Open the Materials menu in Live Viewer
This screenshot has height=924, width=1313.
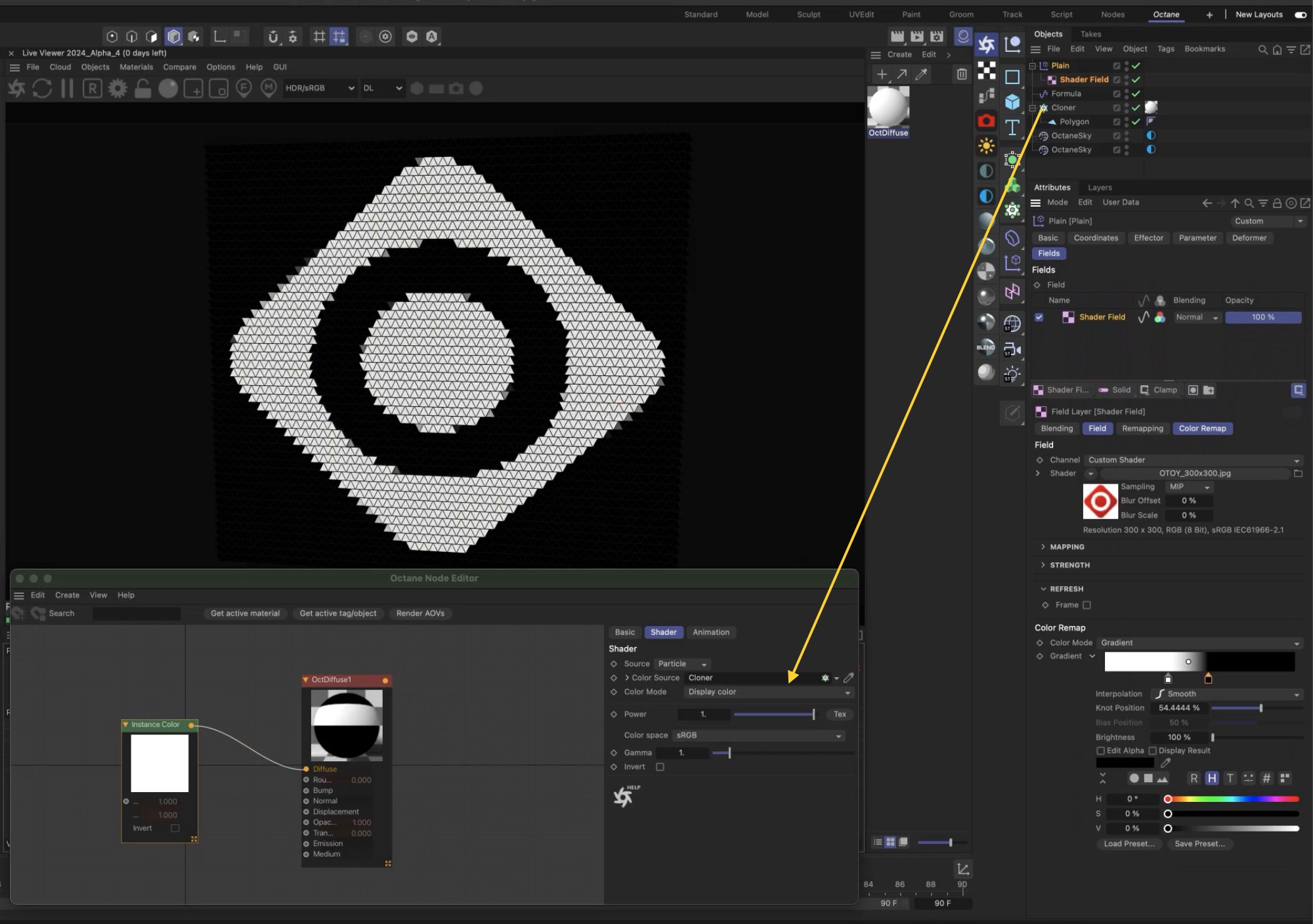tap(136, 67)
